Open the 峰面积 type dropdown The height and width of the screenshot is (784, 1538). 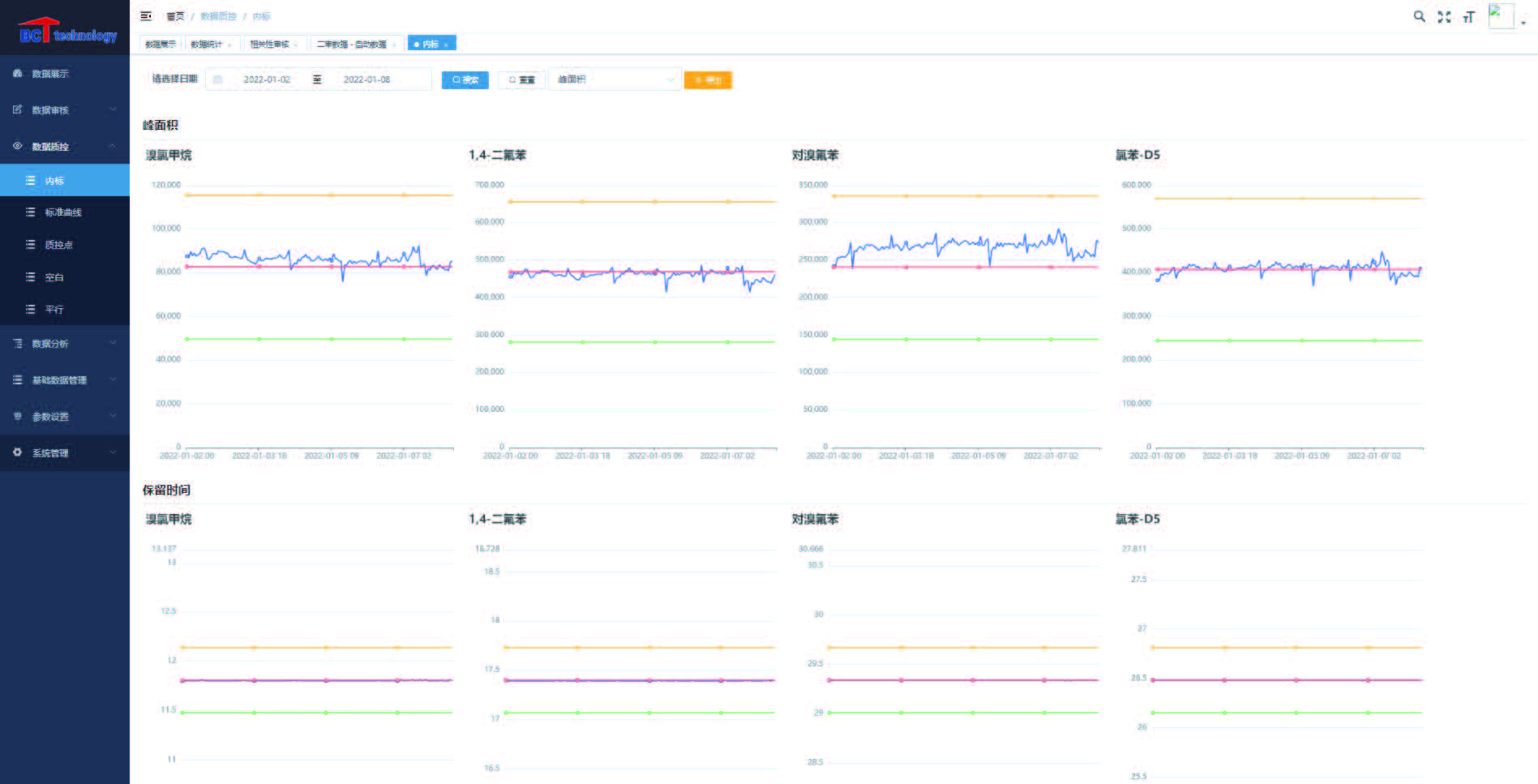click(615, 79)
